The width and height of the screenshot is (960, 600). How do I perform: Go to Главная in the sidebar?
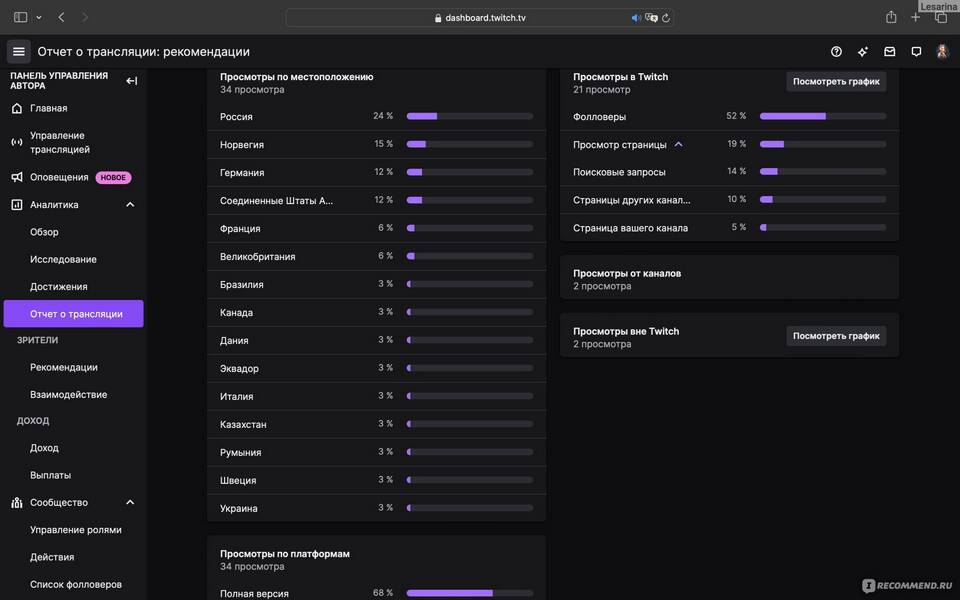(48, 108)
